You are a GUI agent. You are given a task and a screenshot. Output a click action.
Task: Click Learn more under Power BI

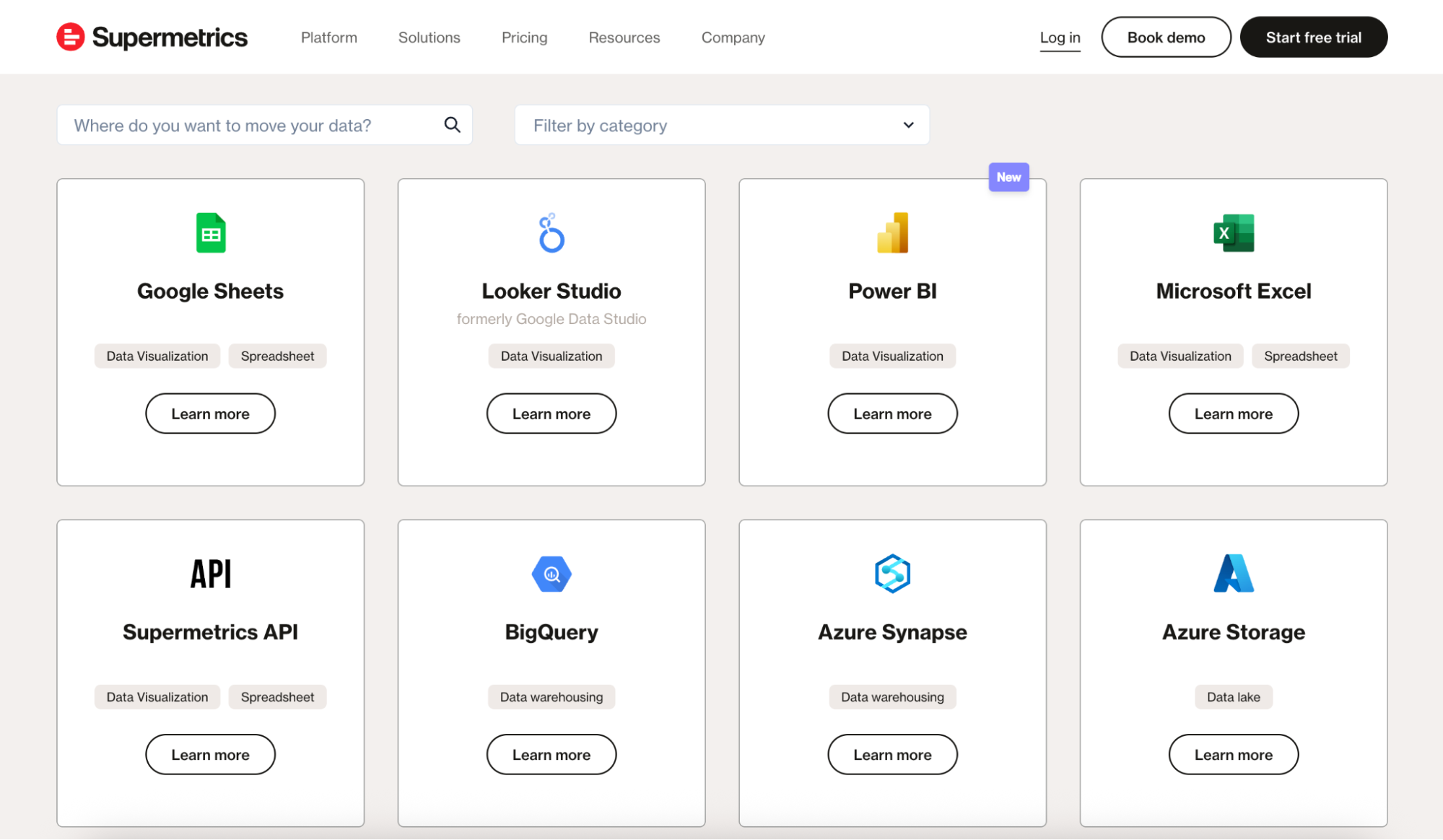pyautogui.click(x=892, y=413)
